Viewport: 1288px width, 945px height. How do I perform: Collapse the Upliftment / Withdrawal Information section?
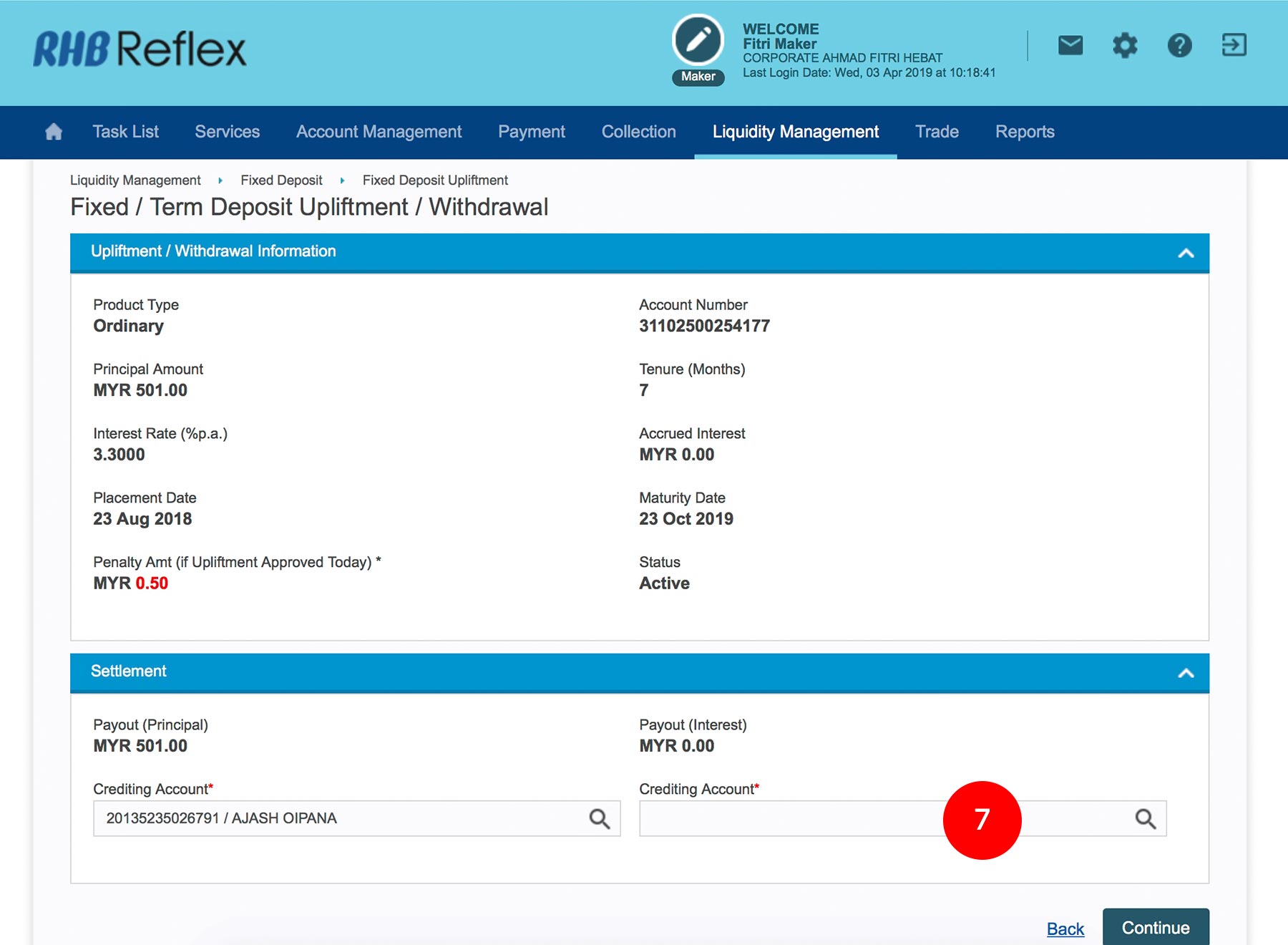[x=1186, y=253]
